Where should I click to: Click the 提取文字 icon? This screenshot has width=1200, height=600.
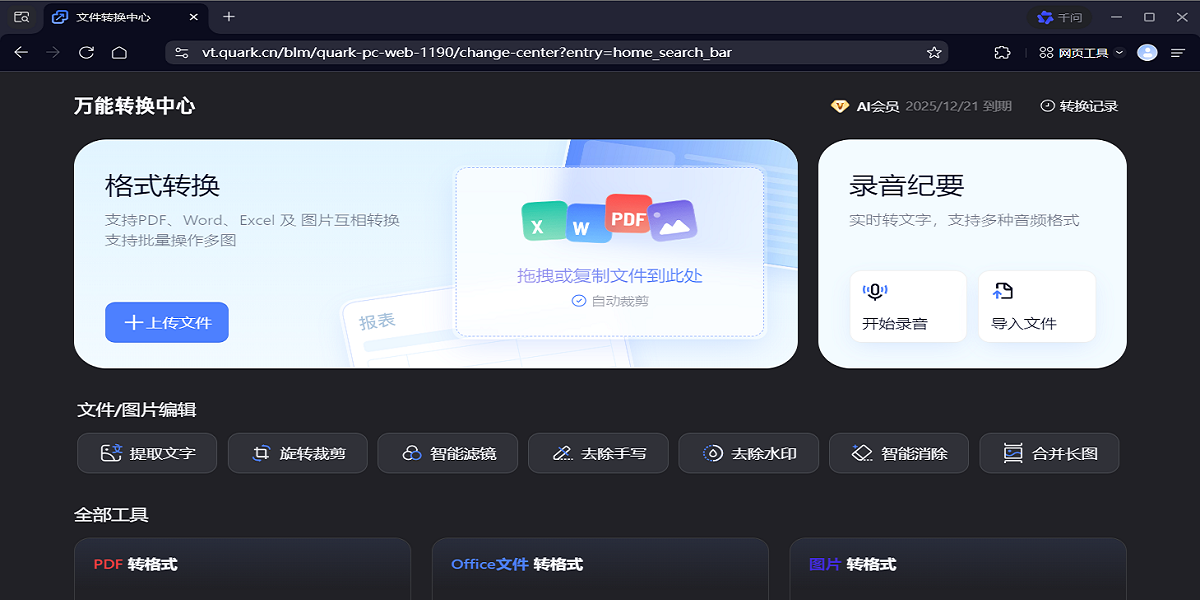(x=111, y=453)
